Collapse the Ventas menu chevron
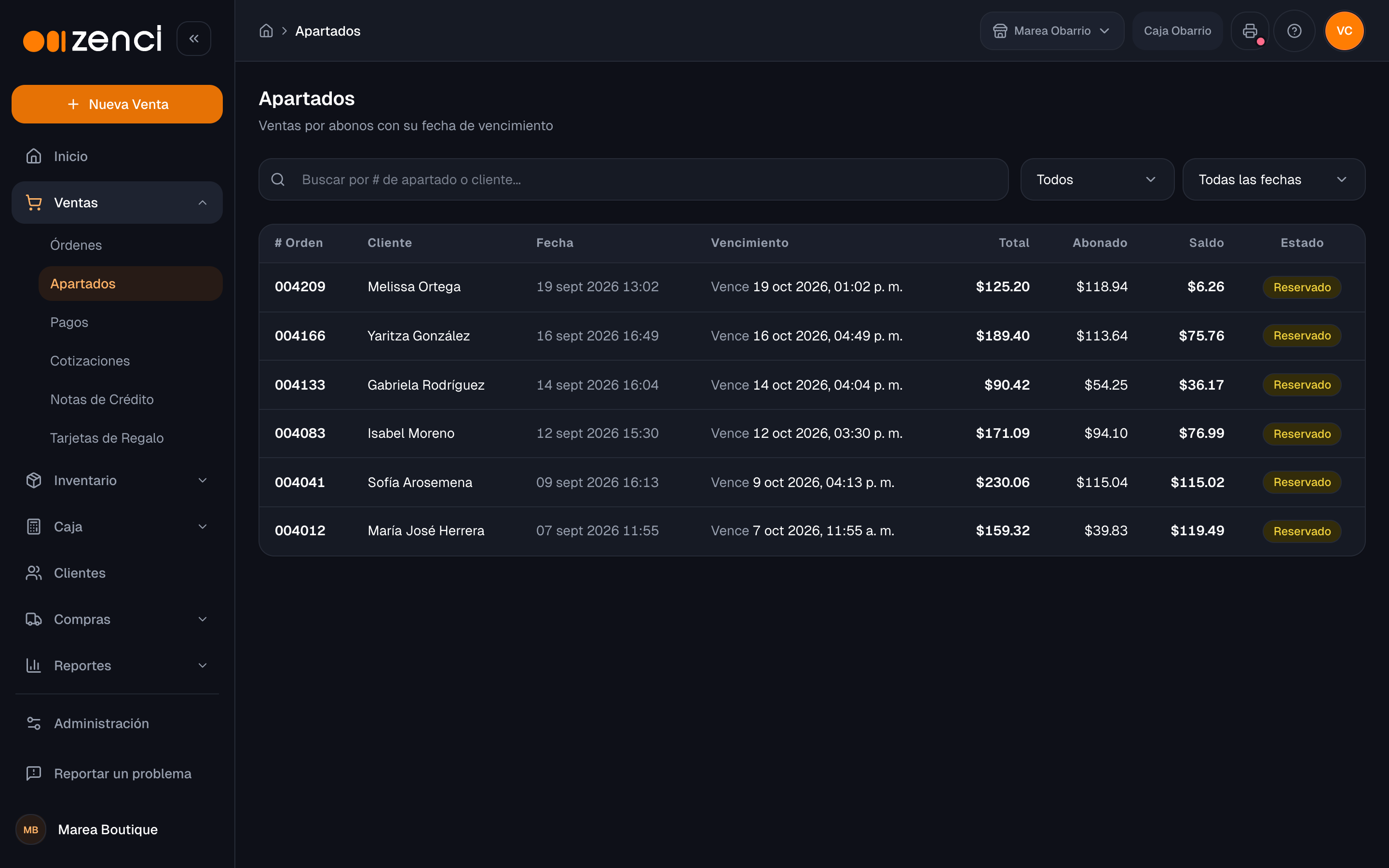 (x=203, y=203)
